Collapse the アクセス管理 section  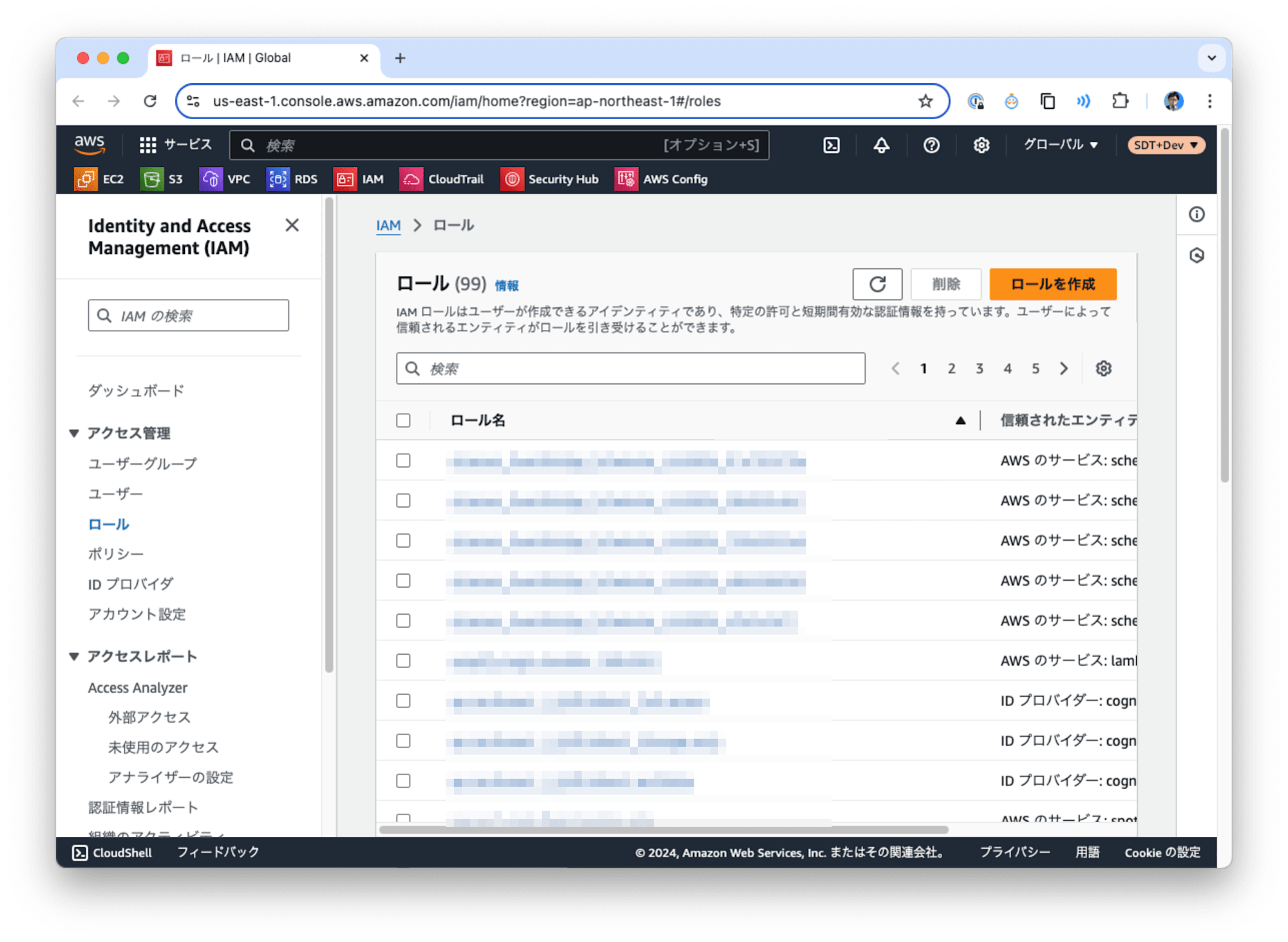[x=74, y=433]
